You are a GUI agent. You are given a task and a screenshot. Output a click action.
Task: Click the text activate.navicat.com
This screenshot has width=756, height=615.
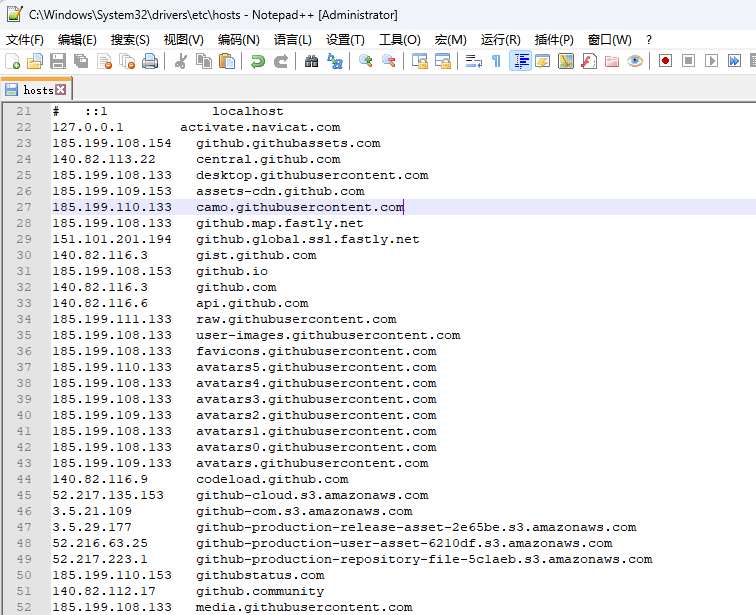pos(260,127)
